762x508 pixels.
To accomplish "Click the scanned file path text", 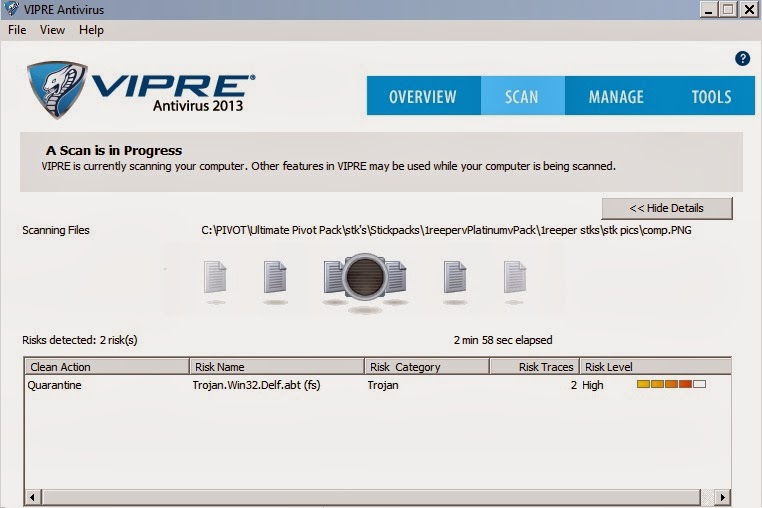I will tap(446, 230).
